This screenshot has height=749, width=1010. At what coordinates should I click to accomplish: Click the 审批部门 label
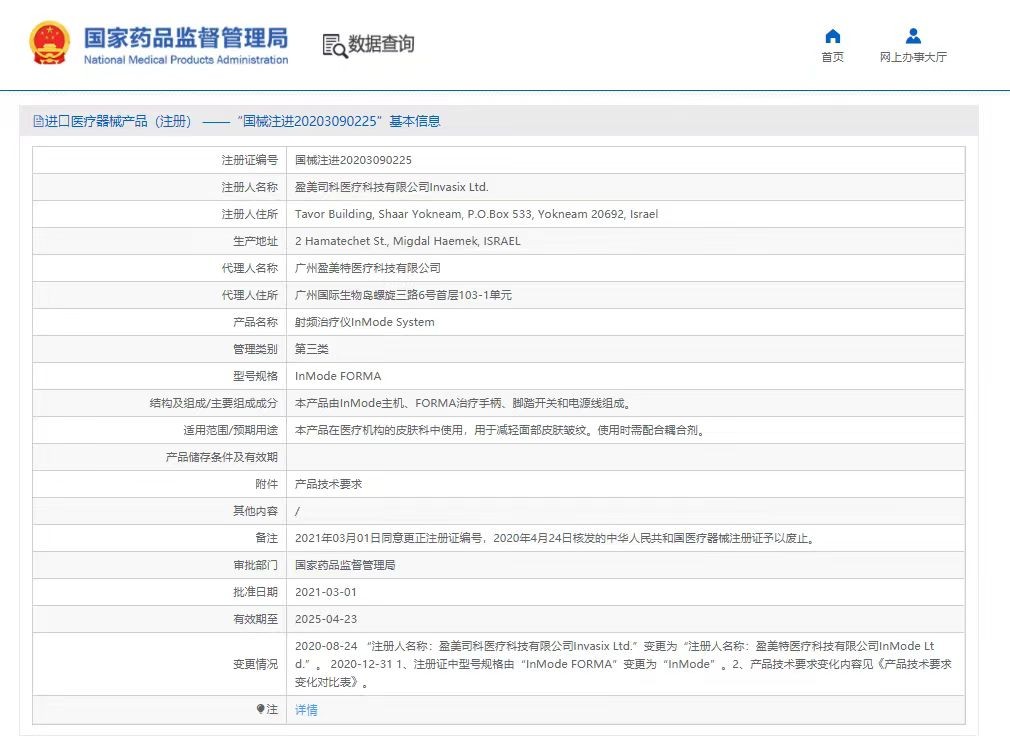tap(255, 565)
